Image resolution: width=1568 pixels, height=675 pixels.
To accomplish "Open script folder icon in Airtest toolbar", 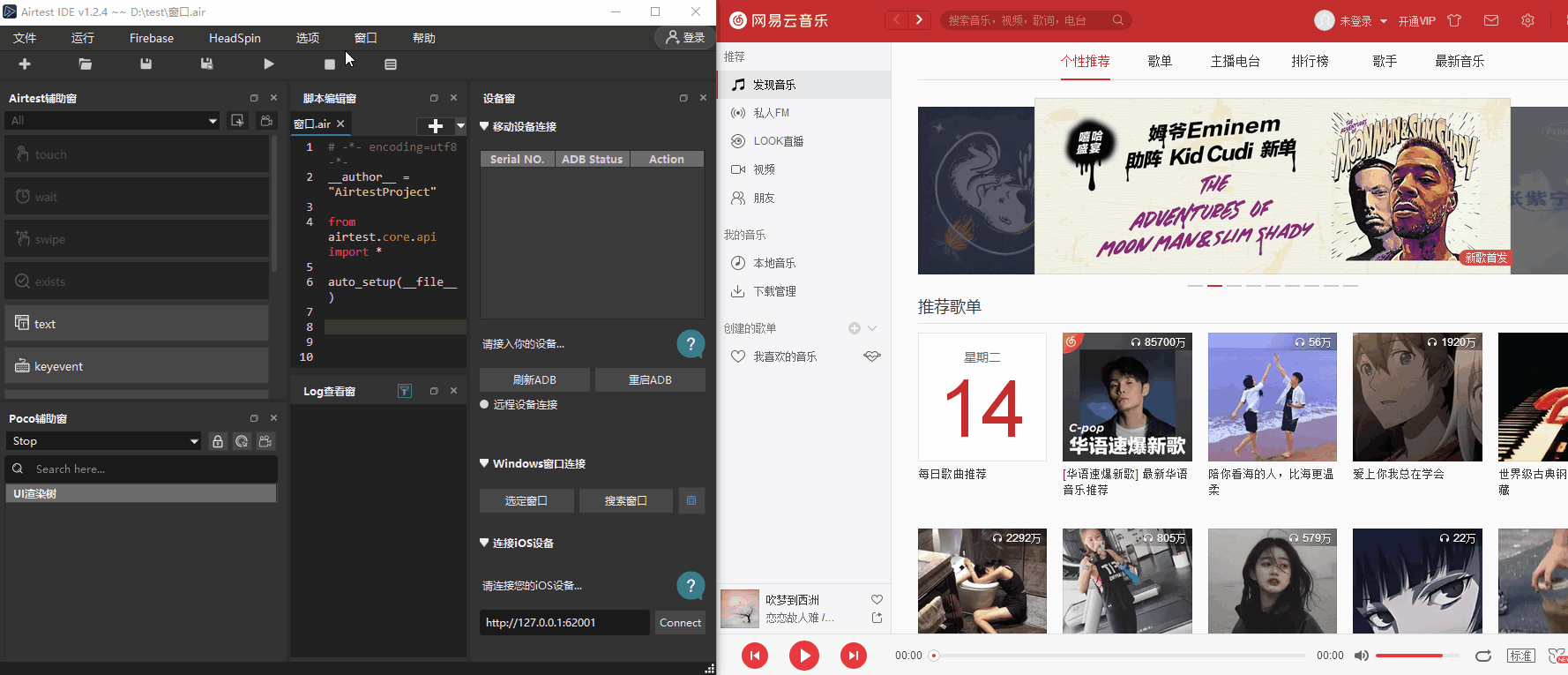I will (86, 64).
